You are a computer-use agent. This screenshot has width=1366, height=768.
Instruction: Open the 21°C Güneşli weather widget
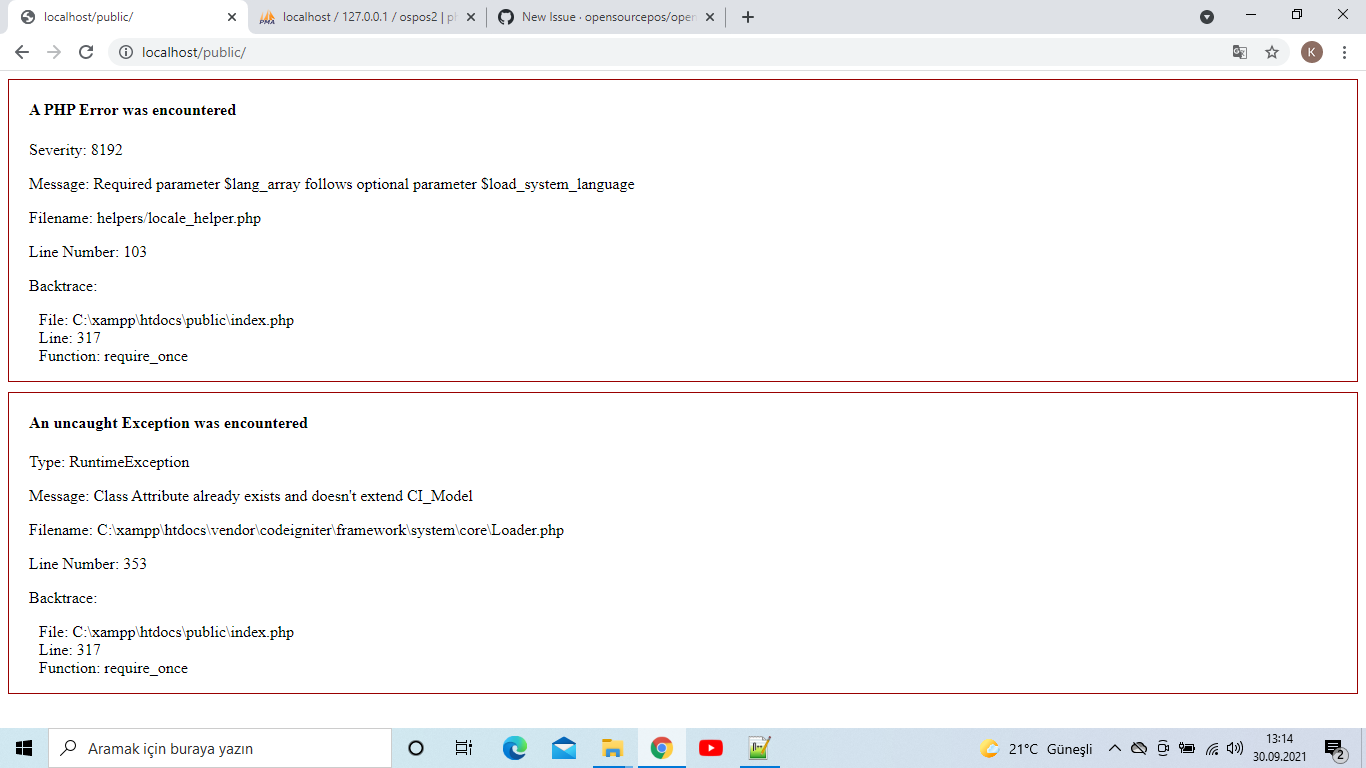point(1040,747)
